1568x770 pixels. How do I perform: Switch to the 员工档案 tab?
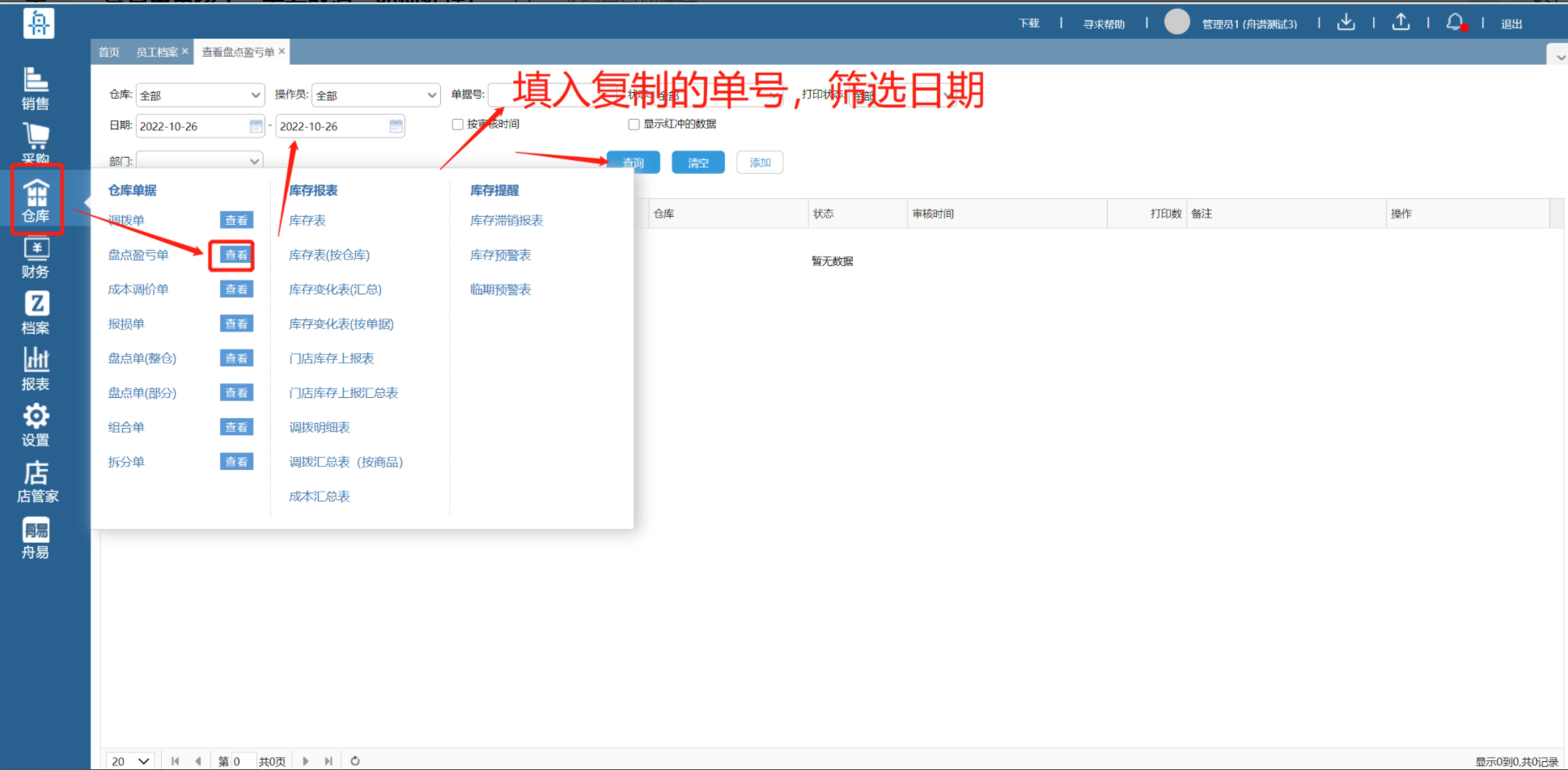157,53
